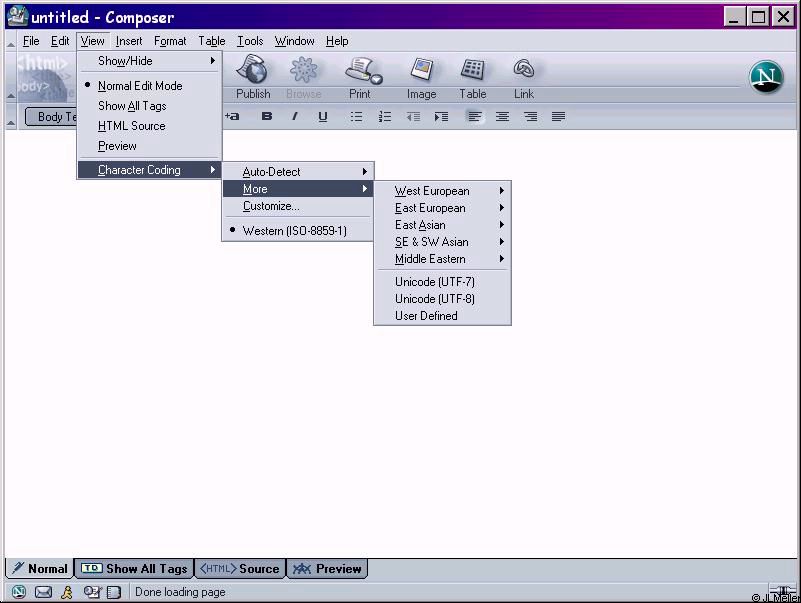This screenshot has height=603, width=801.
Task: Click the Browse toolbar button
Action: click(304, 78)
